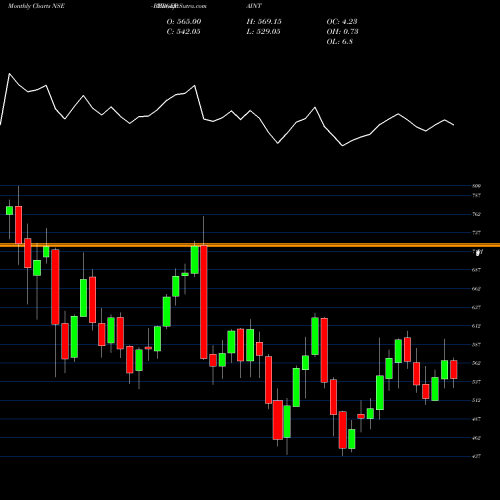Select the low price 'L: 529.05'

tap(263, 31)
